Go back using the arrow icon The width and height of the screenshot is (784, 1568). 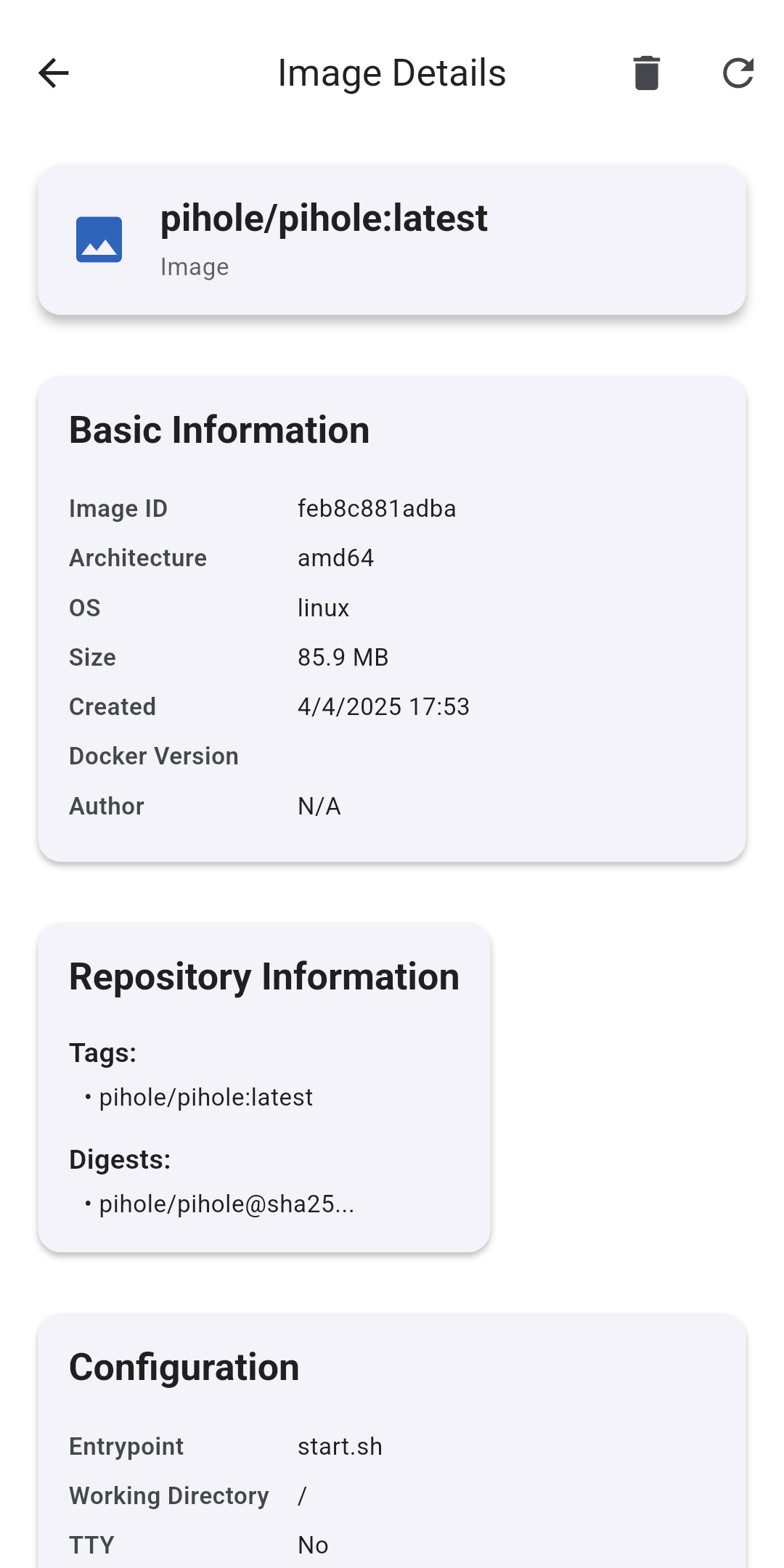point(53,73)
